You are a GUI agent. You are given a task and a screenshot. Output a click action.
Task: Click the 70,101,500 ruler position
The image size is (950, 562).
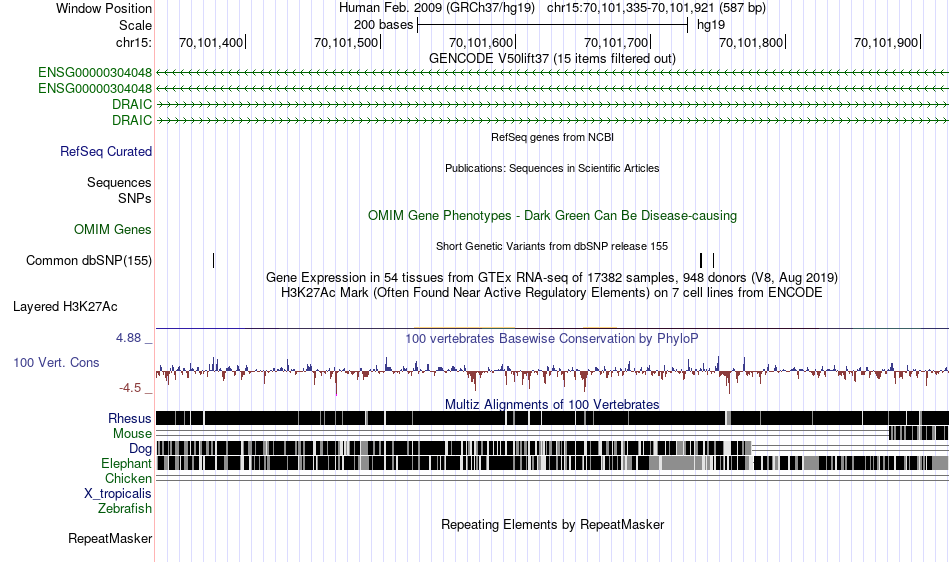[x=346, y=42]
